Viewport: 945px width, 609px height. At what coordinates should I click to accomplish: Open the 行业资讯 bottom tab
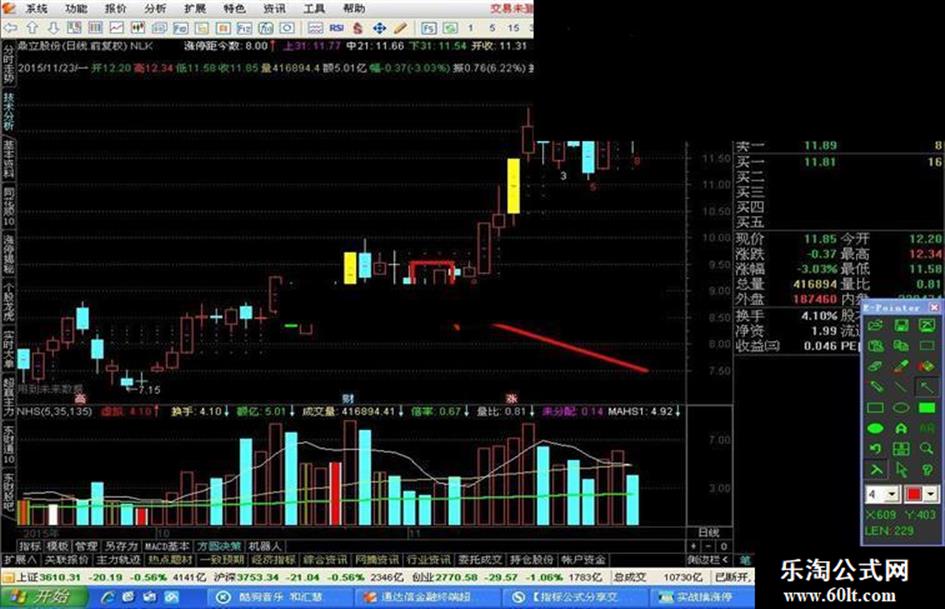(x=429, y=560)
